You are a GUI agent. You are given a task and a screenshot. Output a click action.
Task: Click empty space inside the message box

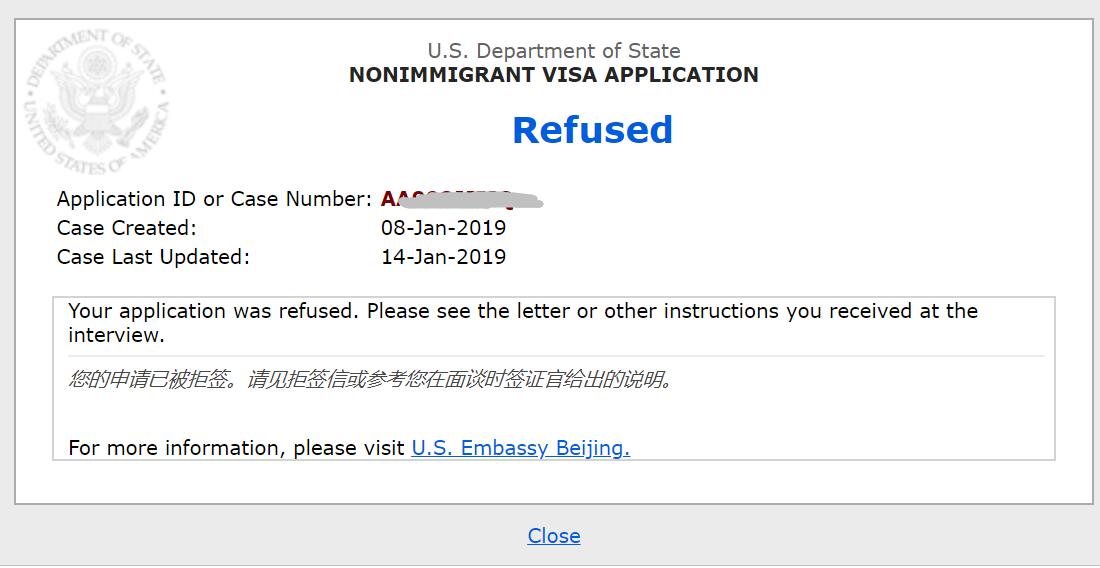[842, 414]
